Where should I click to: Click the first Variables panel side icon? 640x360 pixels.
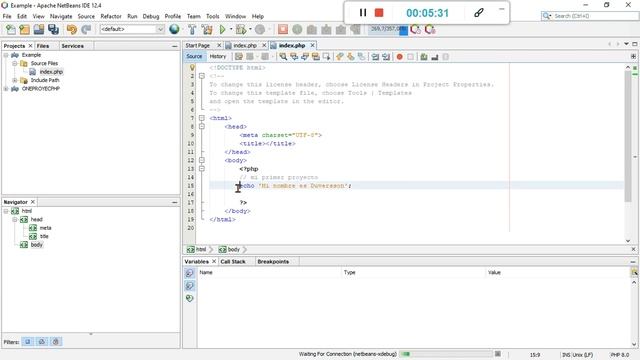click(x=189, y=273)
